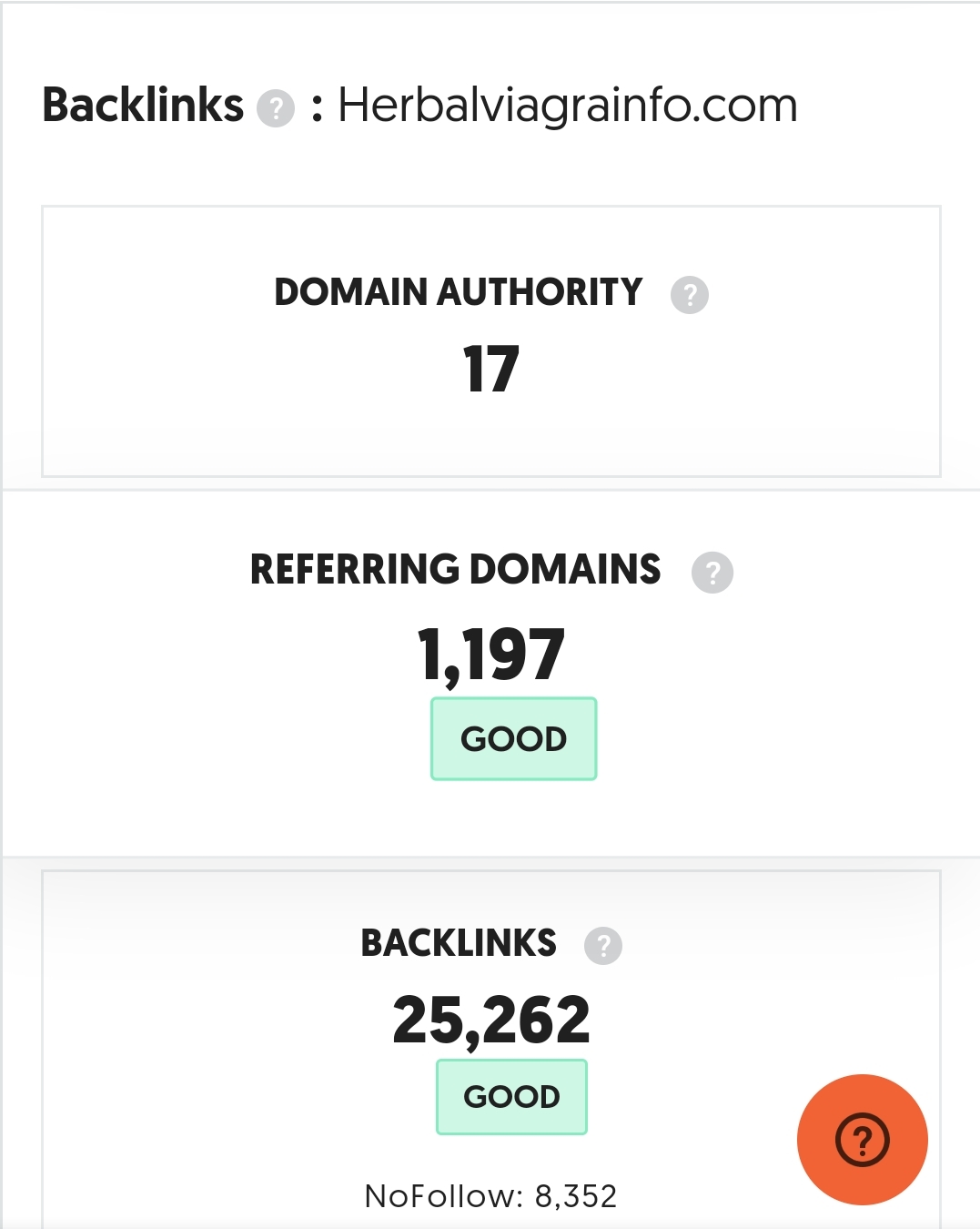The width and height of the screenshot is (980, 1229).
Task: Select the 1,197 referring domains count
Action: coord(491,655)
